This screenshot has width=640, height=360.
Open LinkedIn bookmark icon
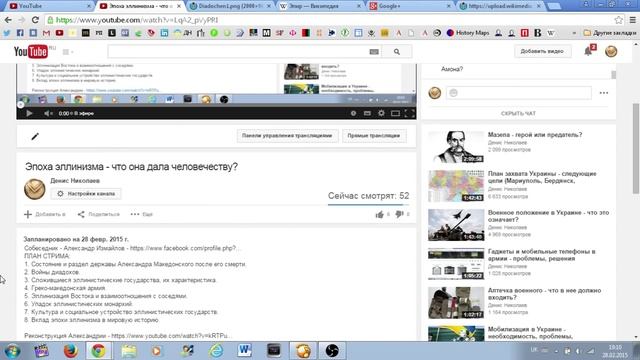click(164, 33)
